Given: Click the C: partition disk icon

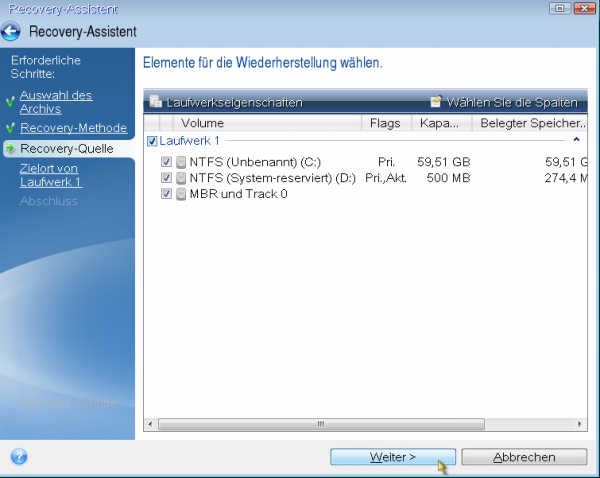Looking at the screenshot, I should tap(181, 162).
